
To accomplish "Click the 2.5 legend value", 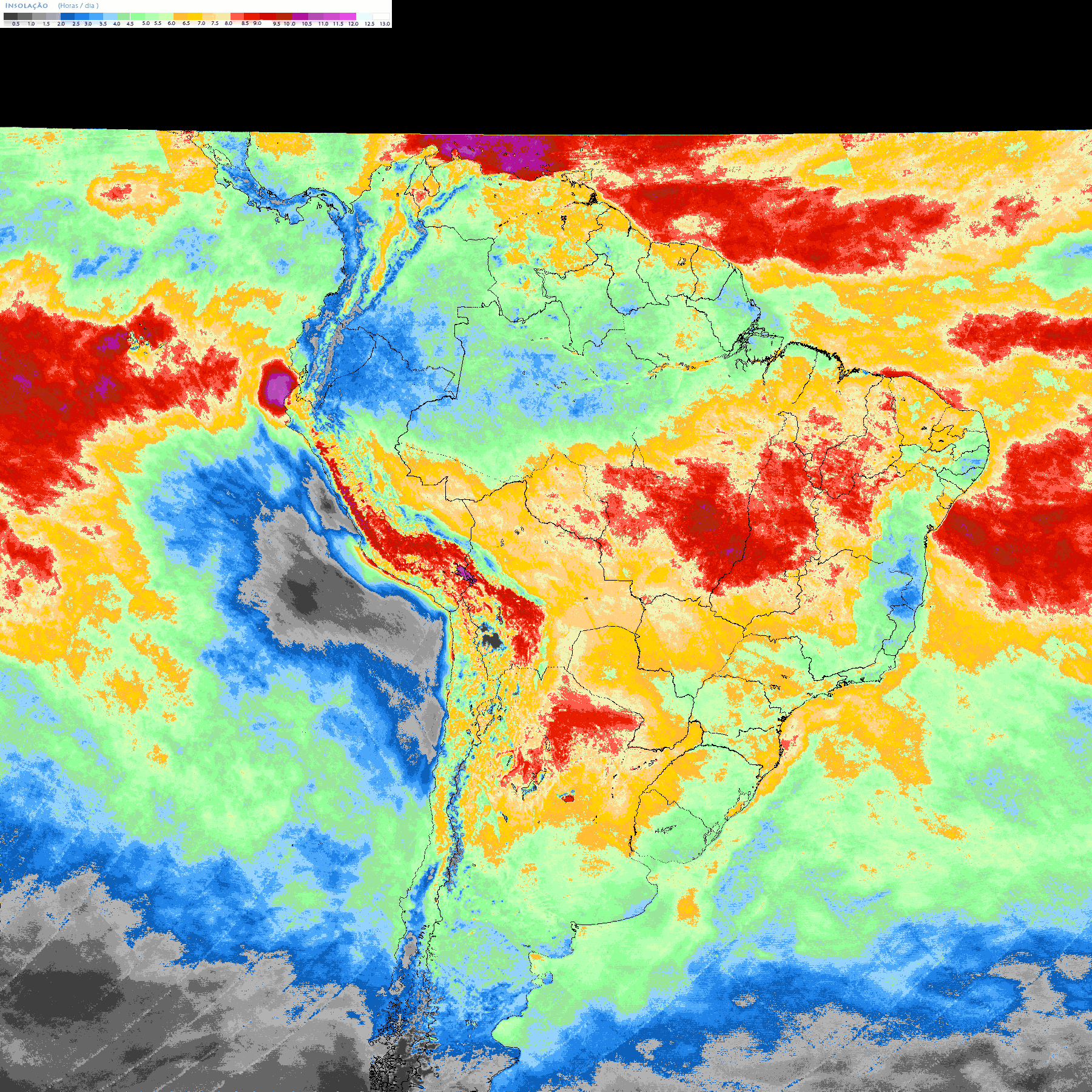I will tap(76, 24).
